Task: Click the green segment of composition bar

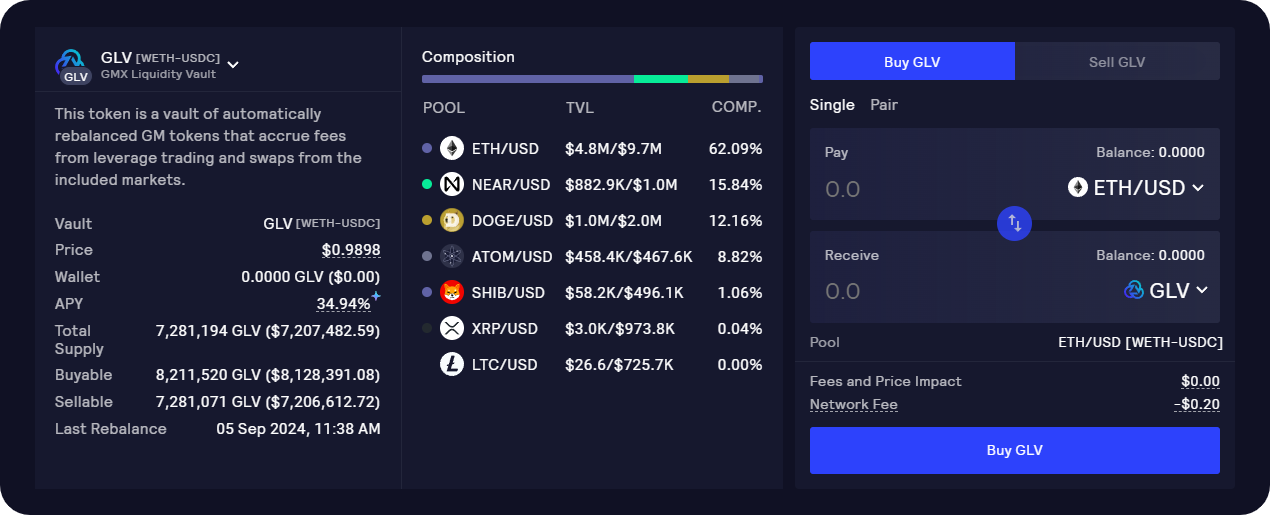Action: point(661,78)
